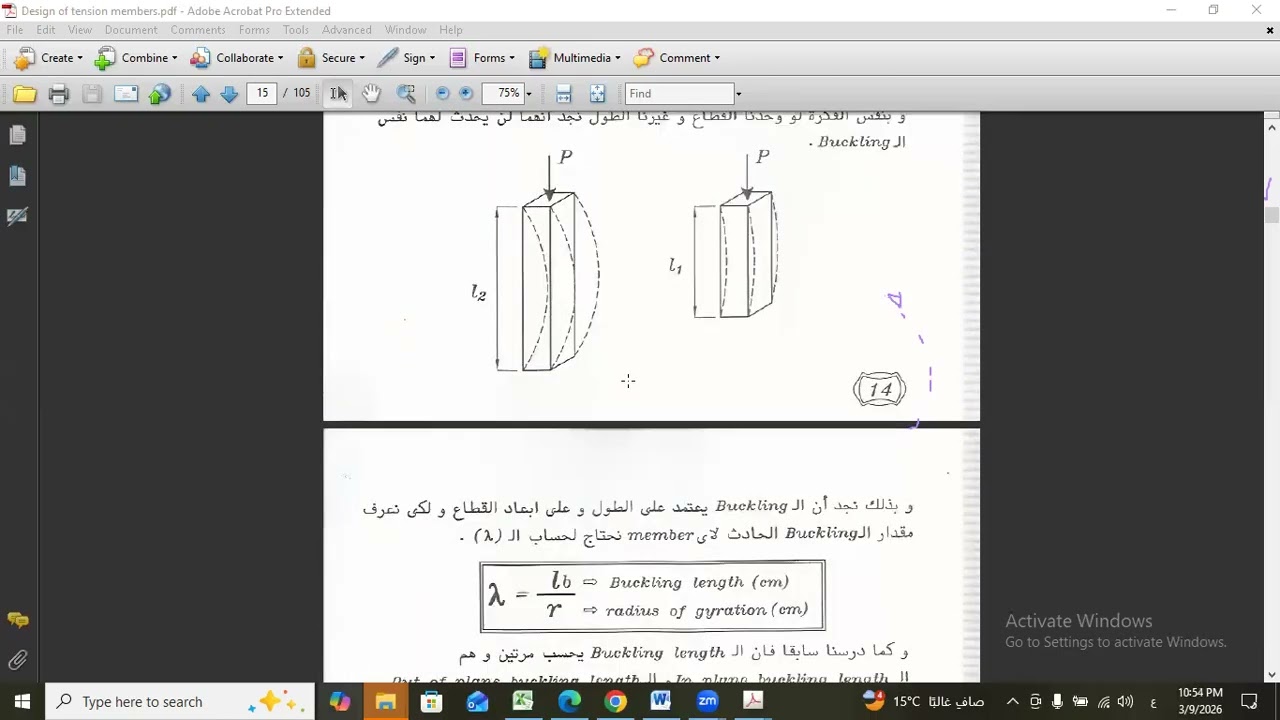Image resolution: width=1280 pixels, height=720 pixels.
Task: Open Google Chrome from the taskbar
Action: 615,701
